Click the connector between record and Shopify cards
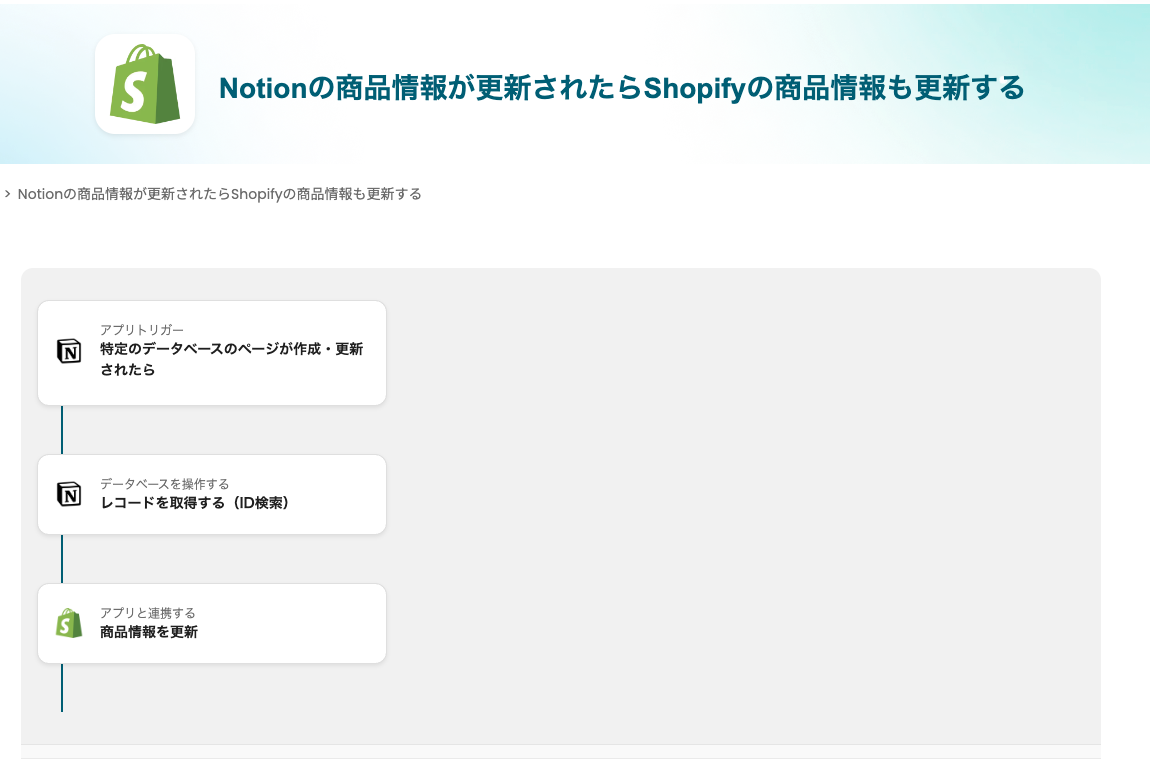The width and height of the screenshot is (1150, 777). pos(62,559)
